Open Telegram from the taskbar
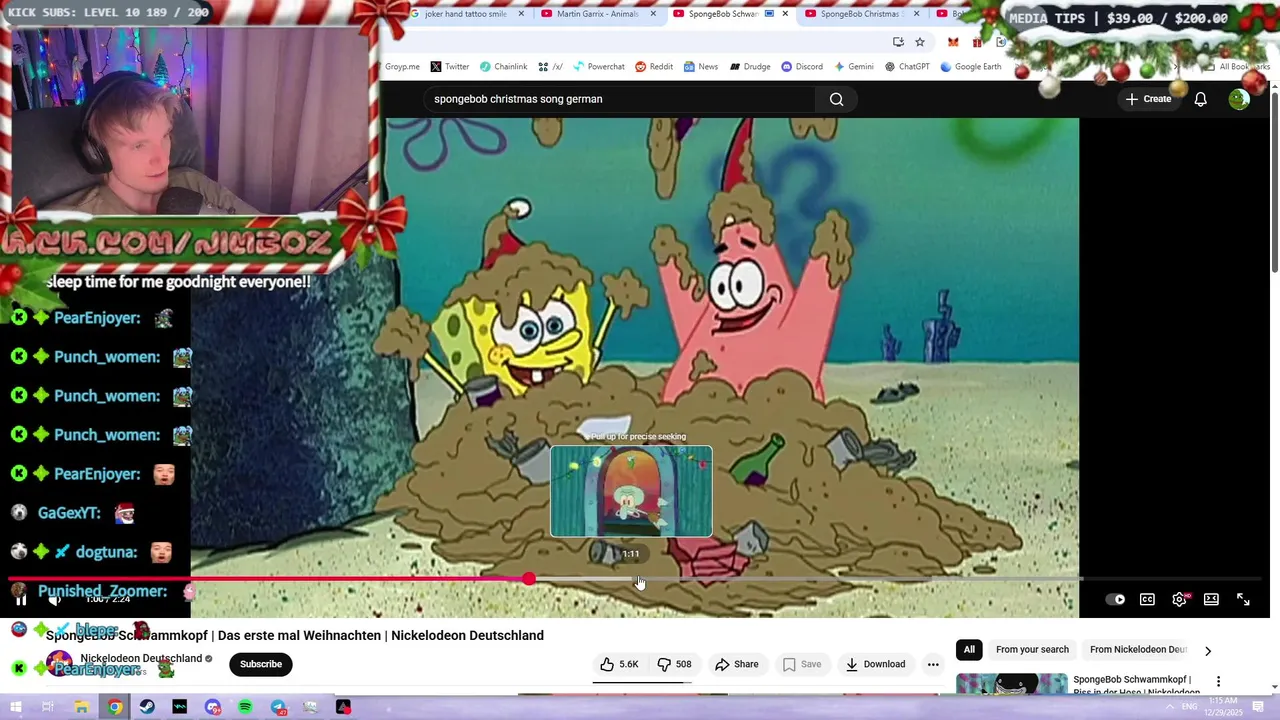The image size is (1280, 720). pyautogui.click(x=278, y=707)
